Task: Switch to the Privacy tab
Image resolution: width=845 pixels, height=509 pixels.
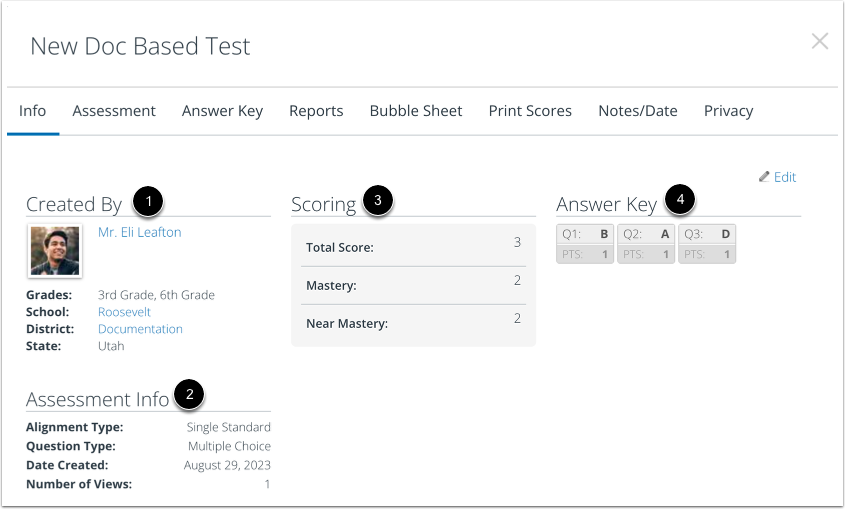Action: click(728, 111)
